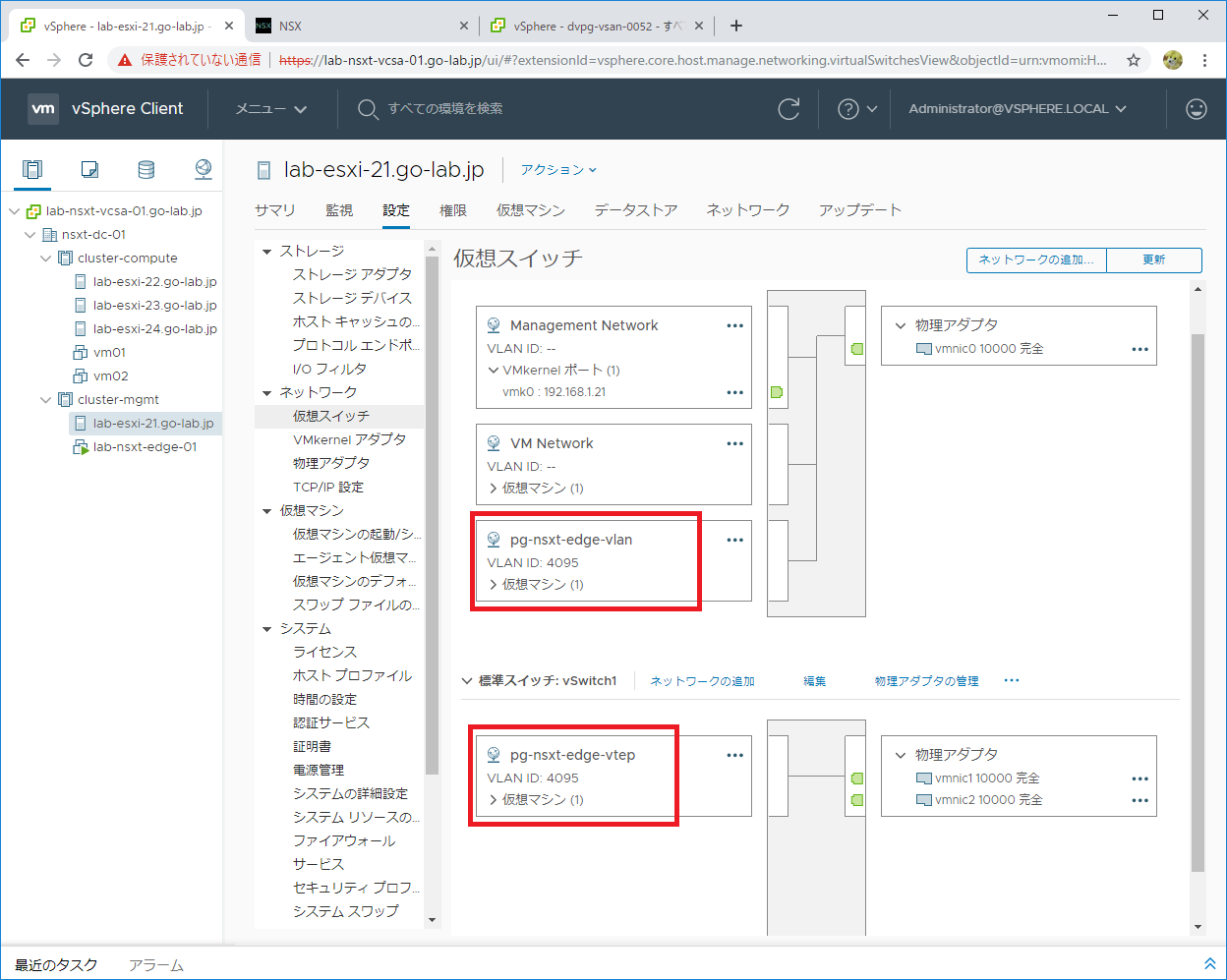Click browser reload button

point(86,60)
